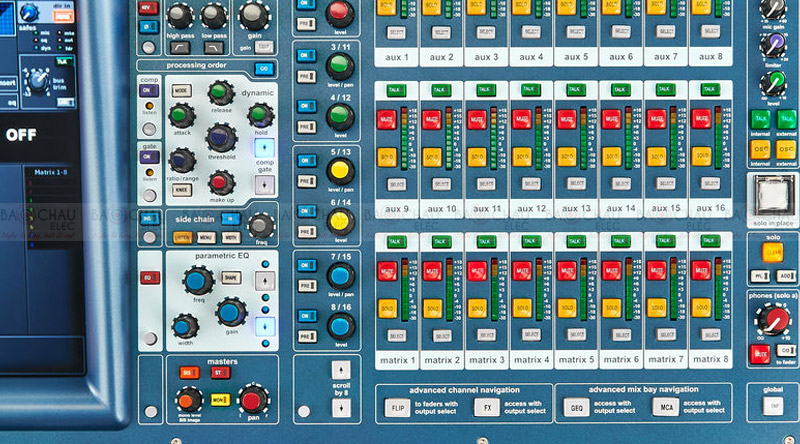
Task: Mute the aux 9 channel
Action: click(x=387, y=119)
